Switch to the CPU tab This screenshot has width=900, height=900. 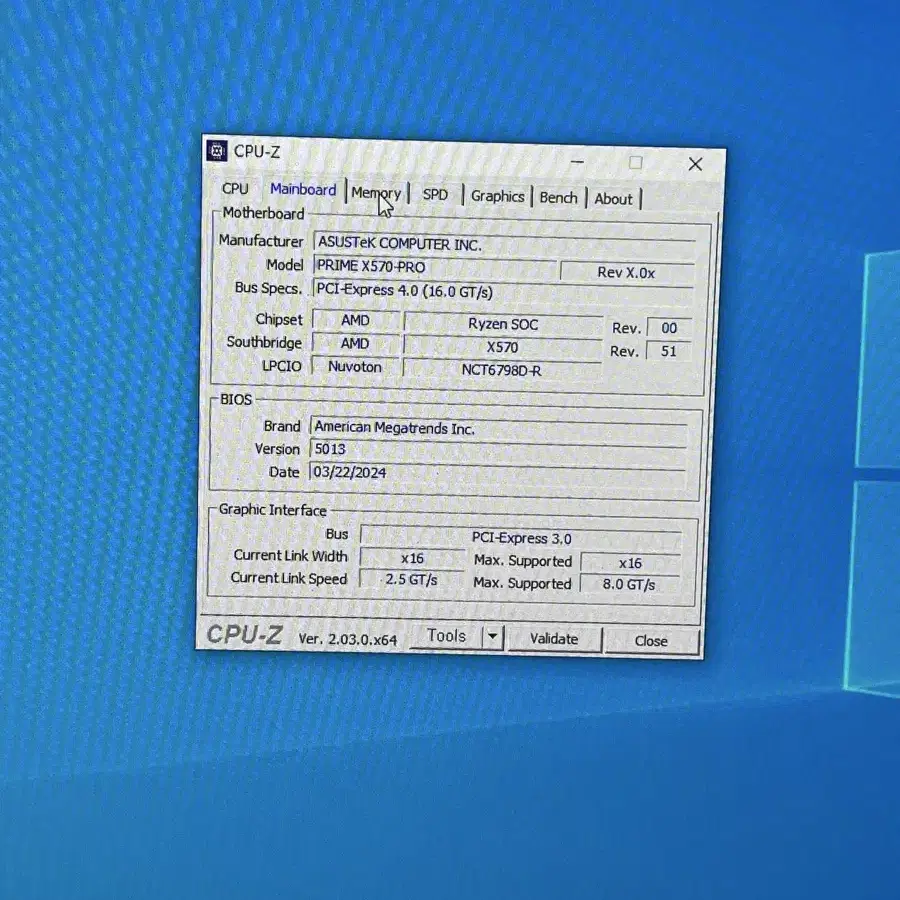(x=235, y=189)
